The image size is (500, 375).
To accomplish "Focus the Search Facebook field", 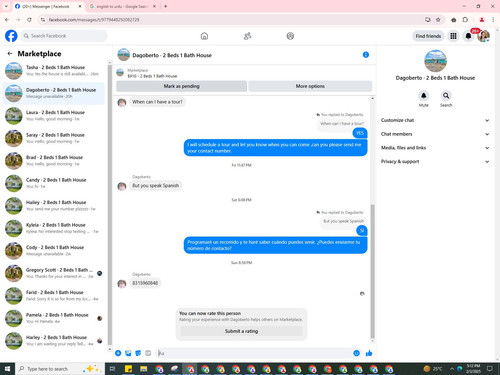I will [63, 36].
